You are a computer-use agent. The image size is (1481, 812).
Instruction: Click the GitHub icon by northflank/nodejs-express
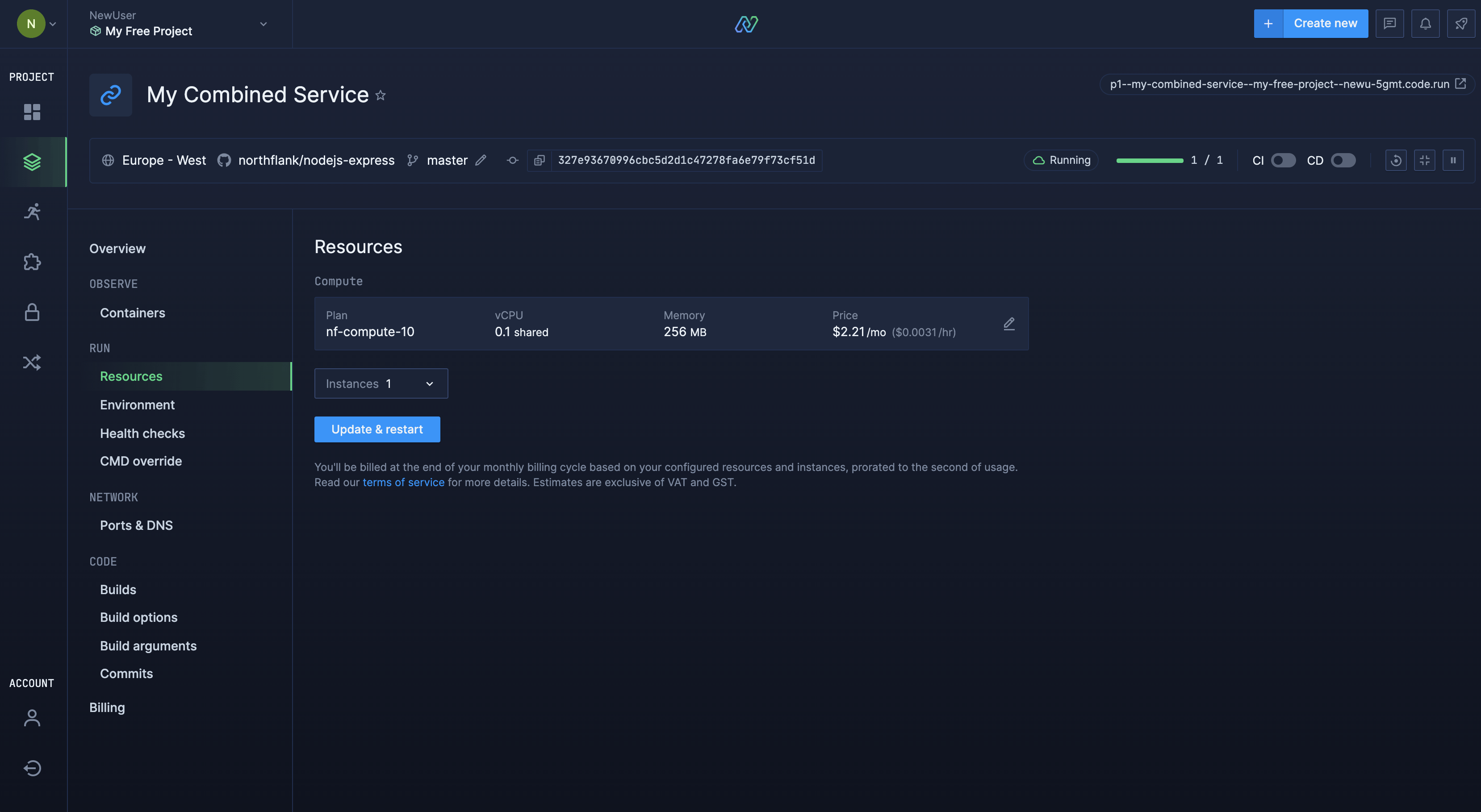click(x=224, y=160)
